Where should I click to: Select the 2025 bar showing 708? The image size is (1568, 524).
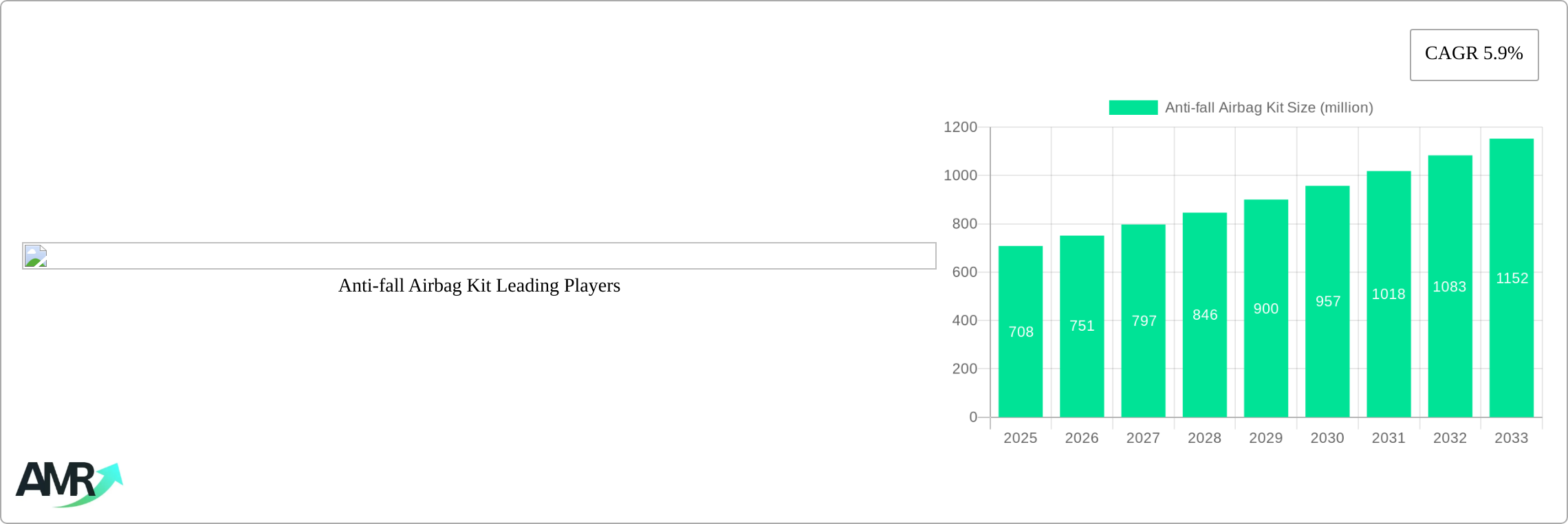[1021, 331]
